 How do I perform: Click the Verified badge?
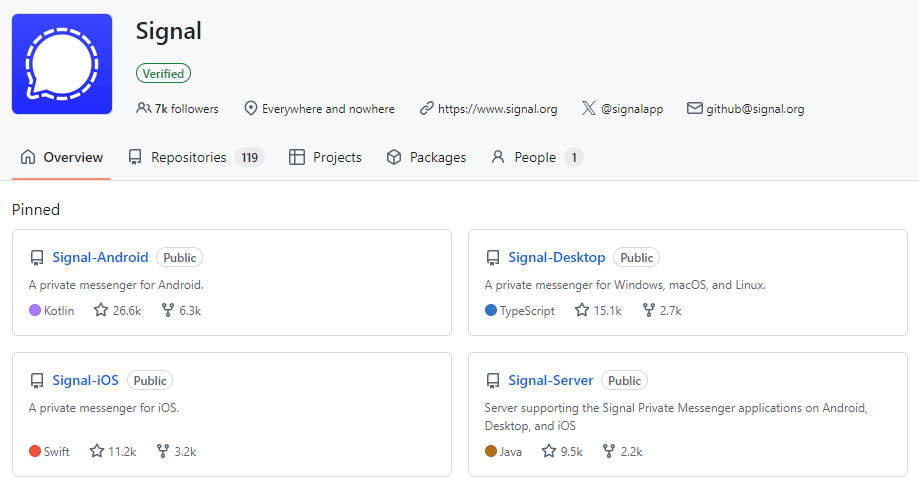164,74
